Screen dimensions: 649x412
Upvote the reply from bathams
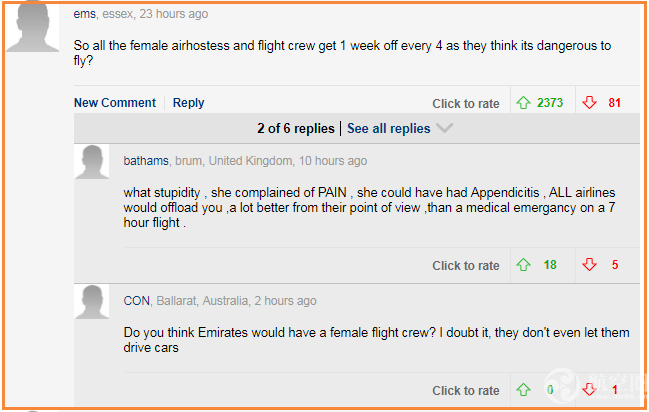tap(524, 265)
